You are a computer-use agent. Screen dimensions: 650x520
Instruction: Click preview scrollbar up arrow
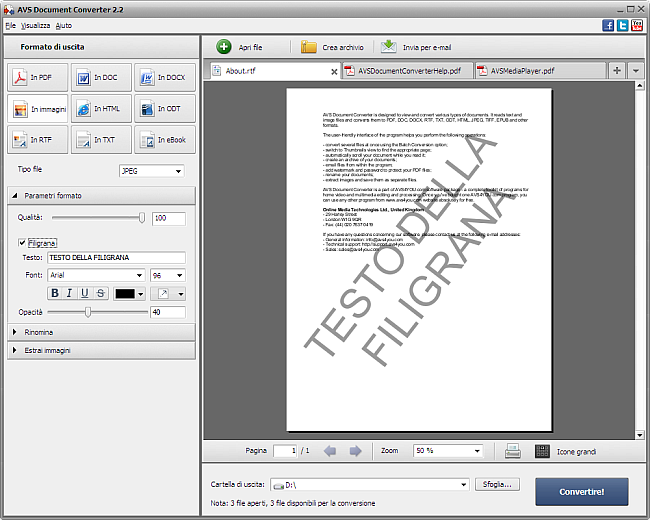pos(640,85)
